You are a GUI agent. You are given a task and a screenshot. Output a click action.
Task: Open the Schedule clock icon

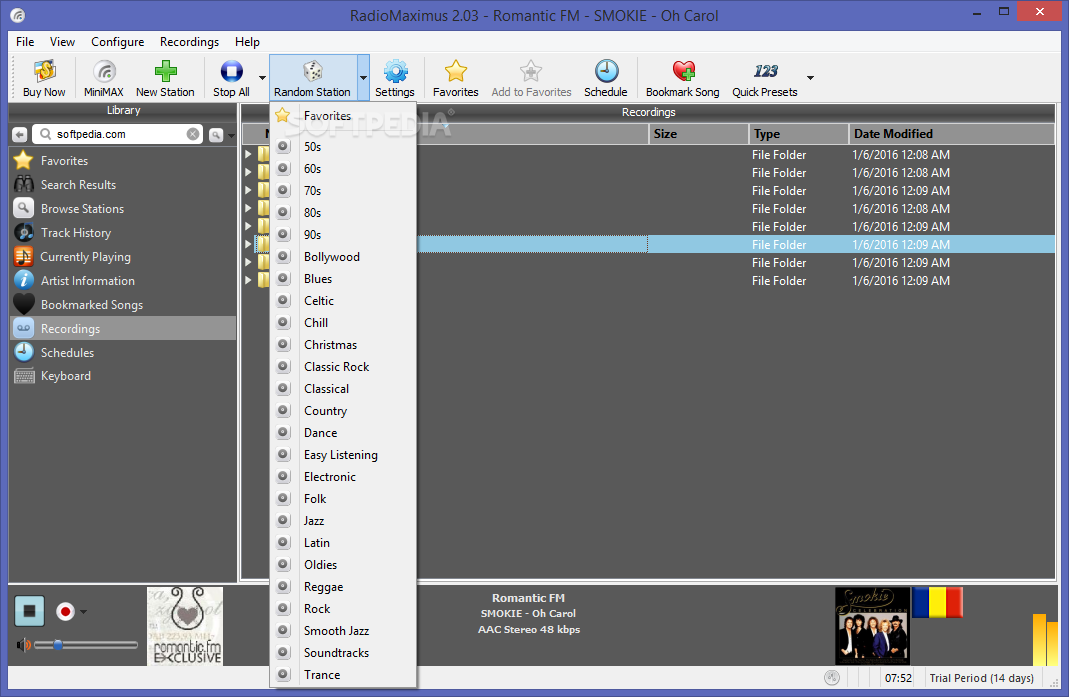[605, 78]
